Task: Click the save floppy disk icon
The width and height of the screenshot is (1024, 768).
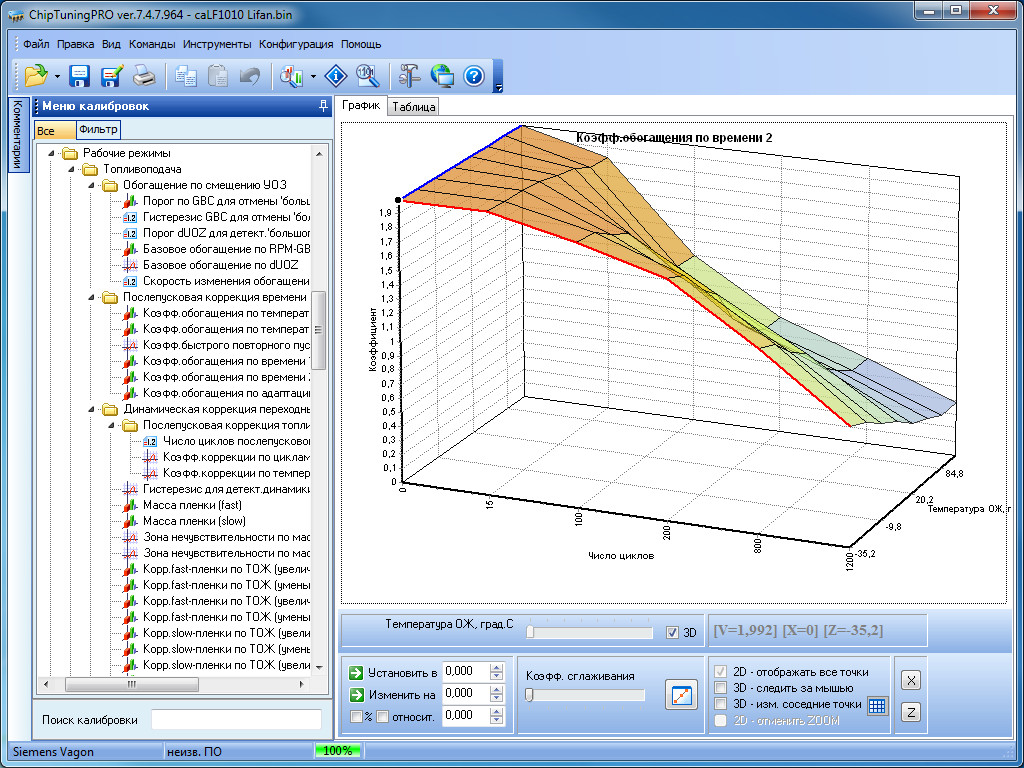Action: pos(80,75)
